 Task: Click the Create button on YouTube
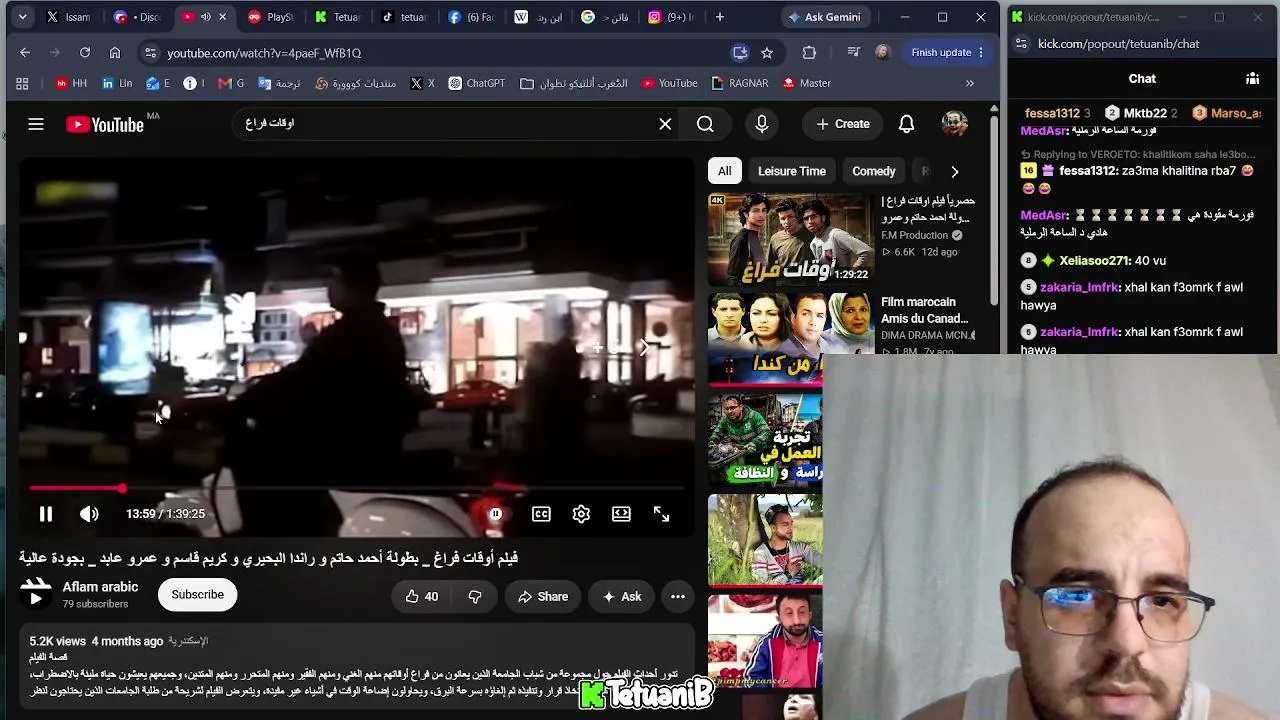843,124
